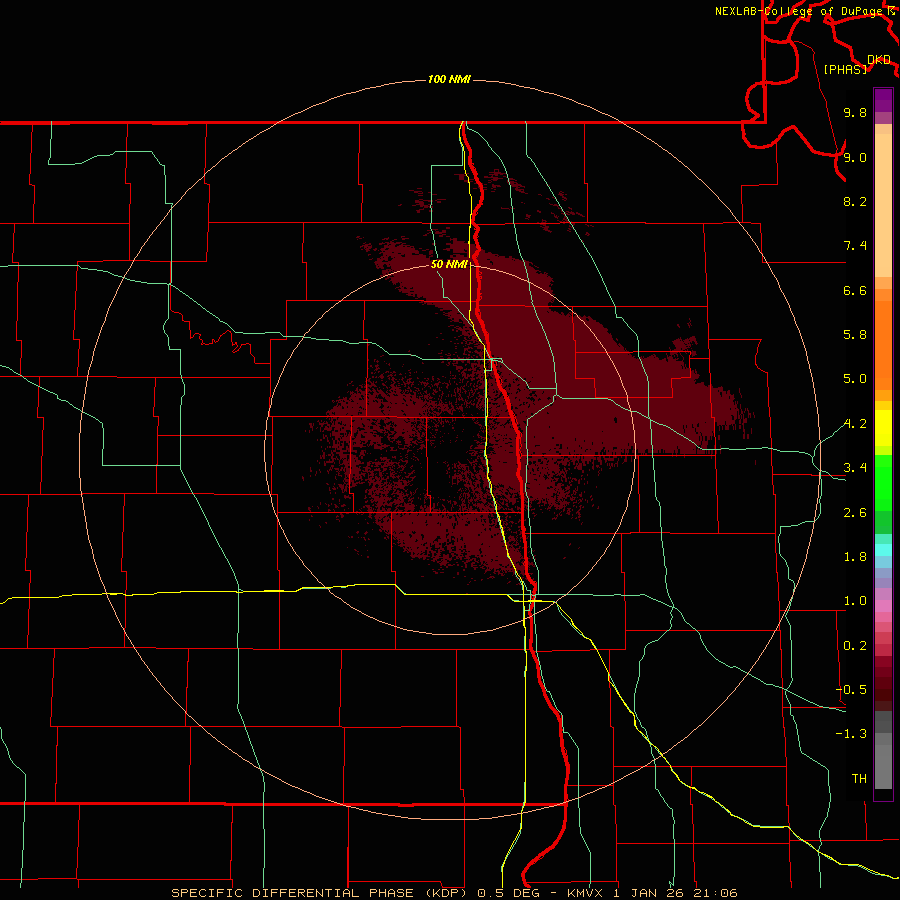Pick the bright orange color bar segment

click(883, 346)
